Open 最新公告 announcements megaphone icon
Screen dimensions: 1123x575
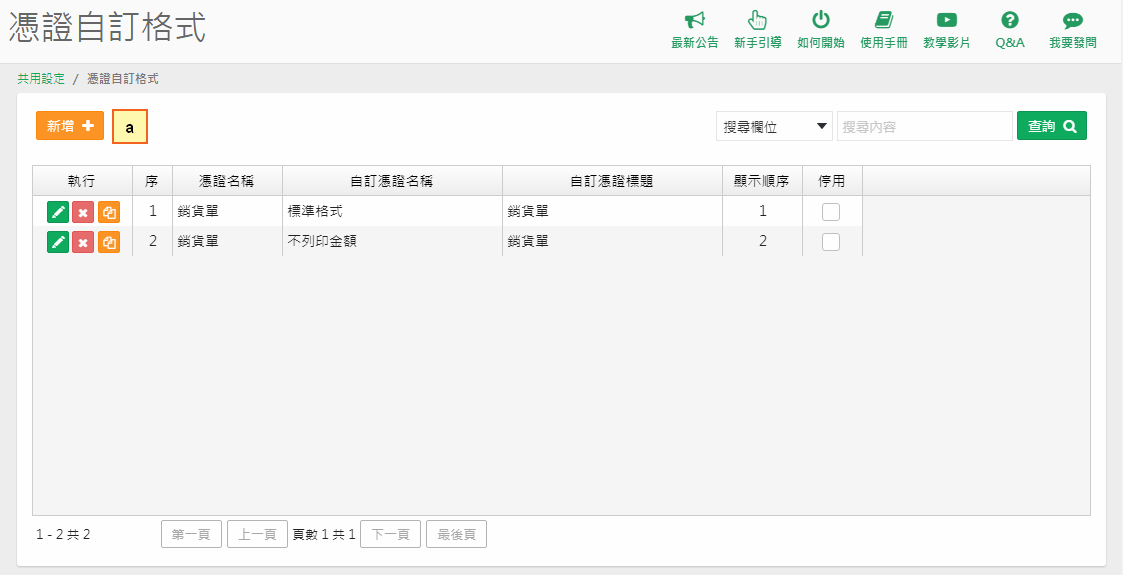coord(694,20)
